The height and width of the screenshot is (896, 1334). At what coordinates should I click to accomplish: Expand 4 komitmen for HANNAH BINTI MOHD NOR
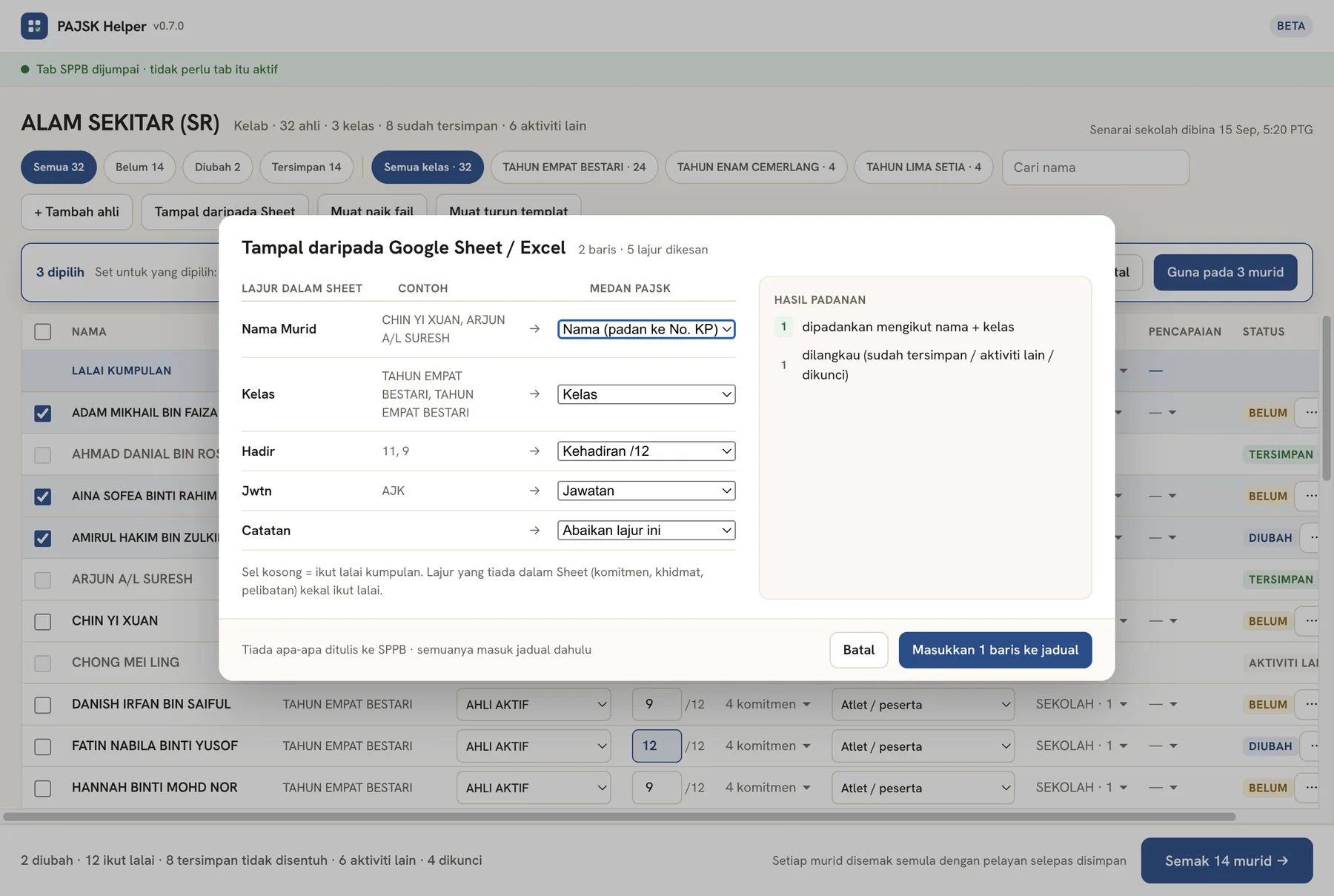coord(768,787)
